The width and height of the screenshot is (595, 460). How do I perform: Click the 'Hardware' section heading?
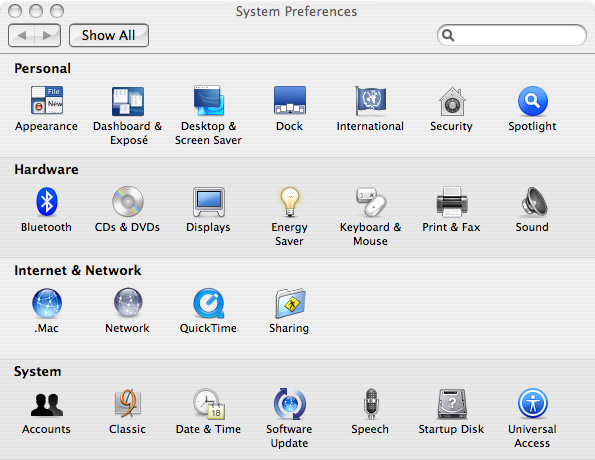point(46,169)
